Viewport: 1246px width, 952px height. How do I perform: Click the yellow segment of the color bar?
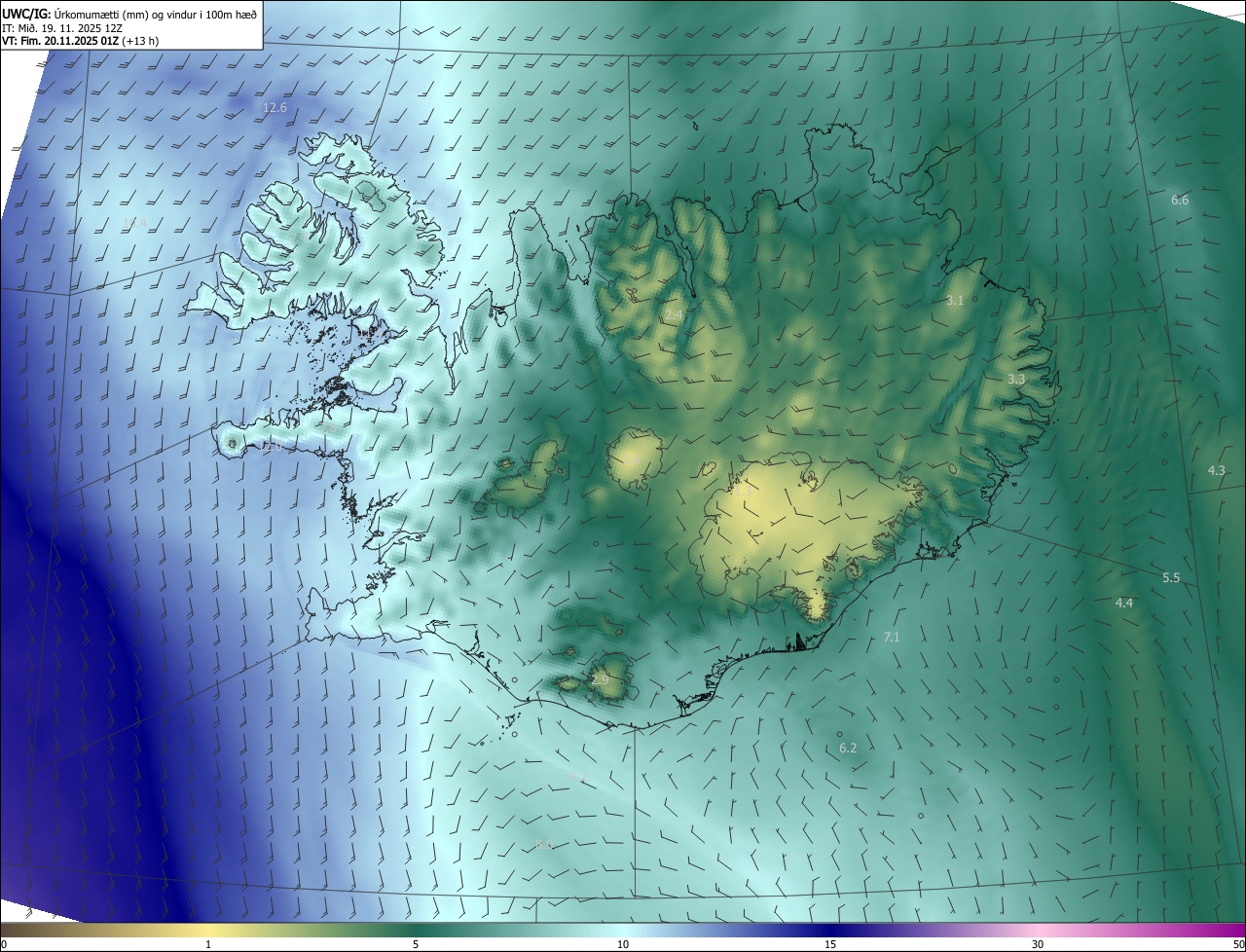click(208, 931)
